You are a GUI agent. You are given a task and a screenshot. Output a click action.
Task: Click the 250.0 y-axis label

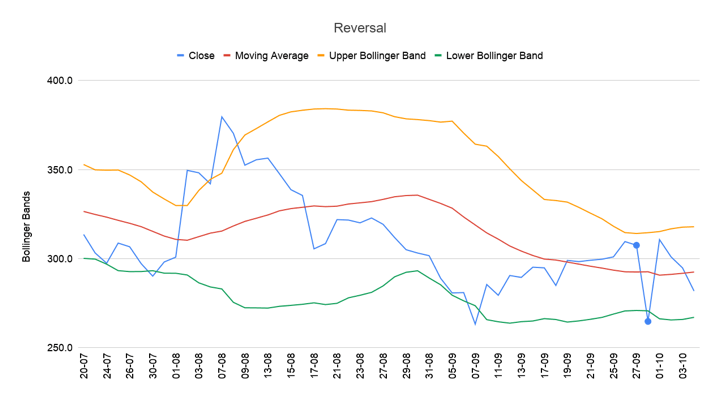click(x=60, y=348)
